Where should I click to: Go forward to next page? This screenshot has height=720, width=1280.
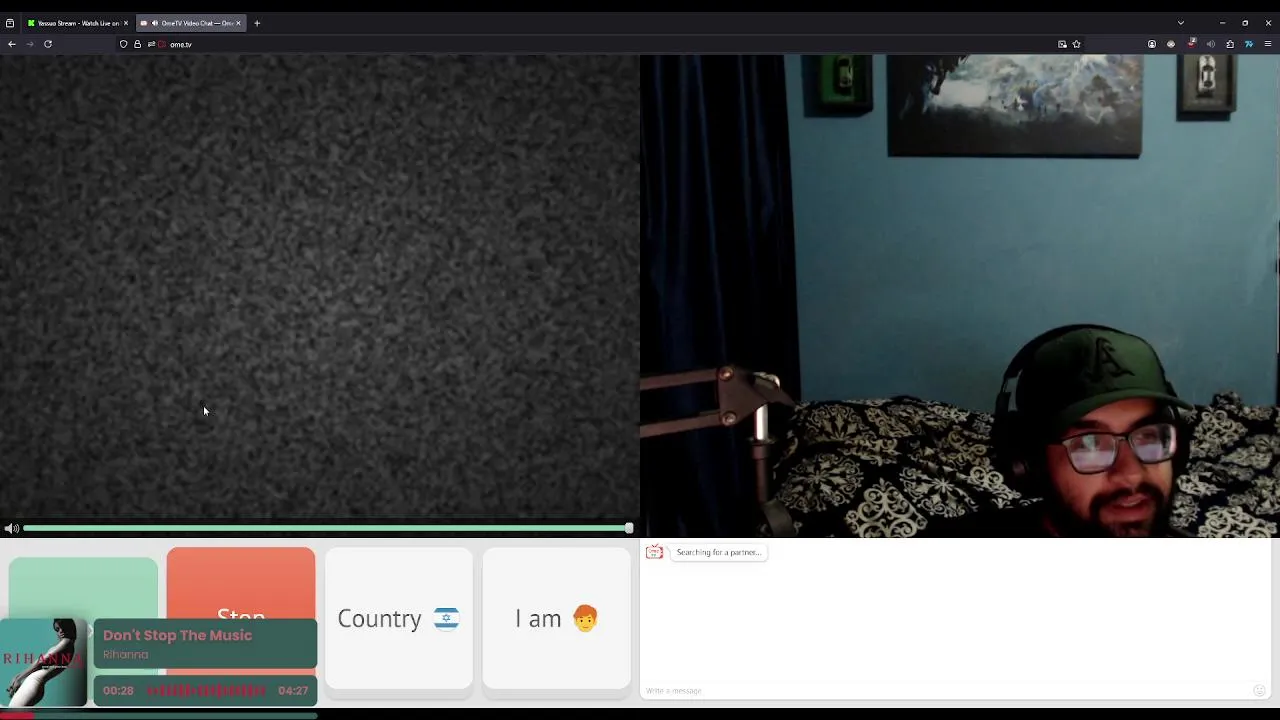(30, 44)
